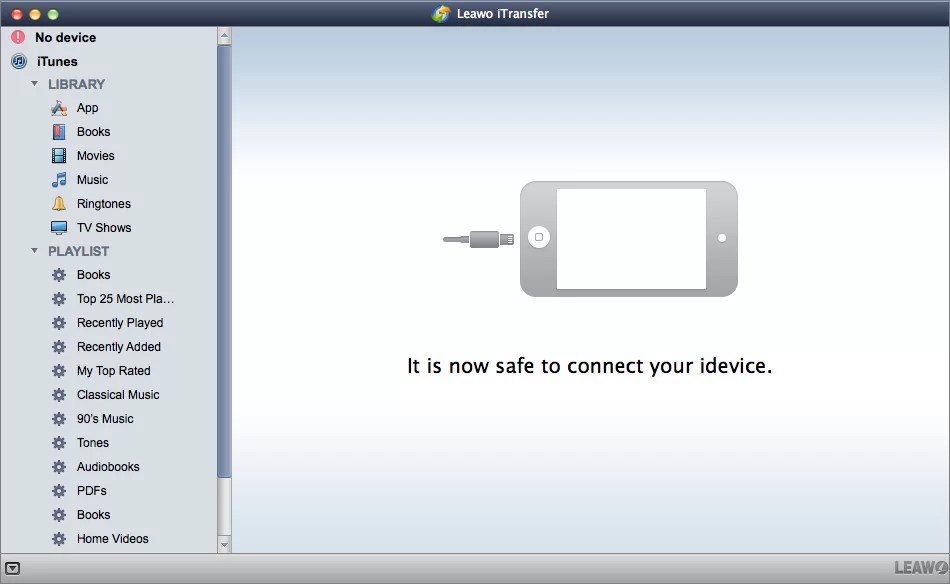Viewport: 950px width, 584px height.
Task: Collapse the PLAYLIST section triangle
Action: click(34, 251)
